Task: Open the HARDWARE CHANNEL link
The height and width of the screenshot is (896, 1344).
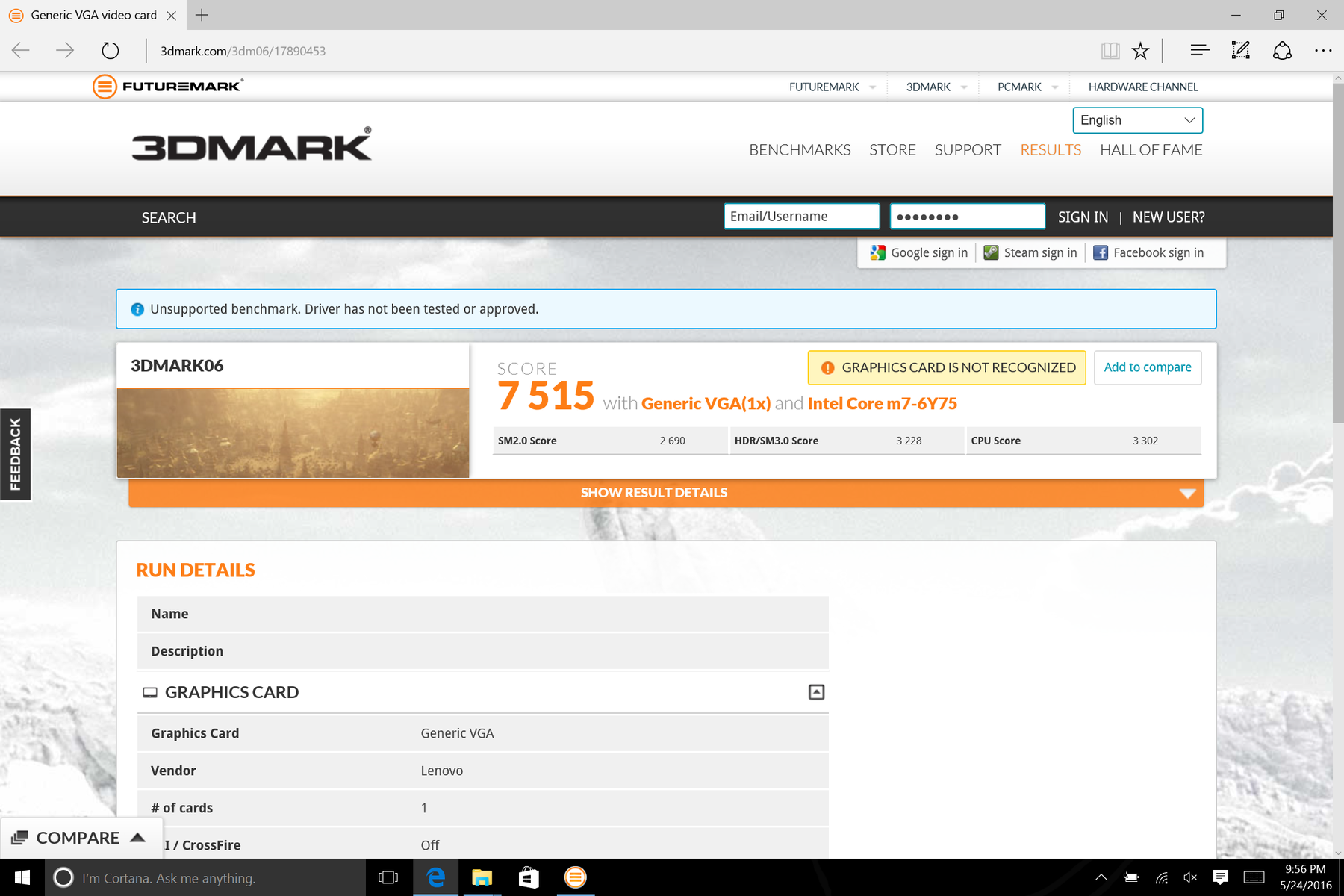Action: coord(1143,87)
